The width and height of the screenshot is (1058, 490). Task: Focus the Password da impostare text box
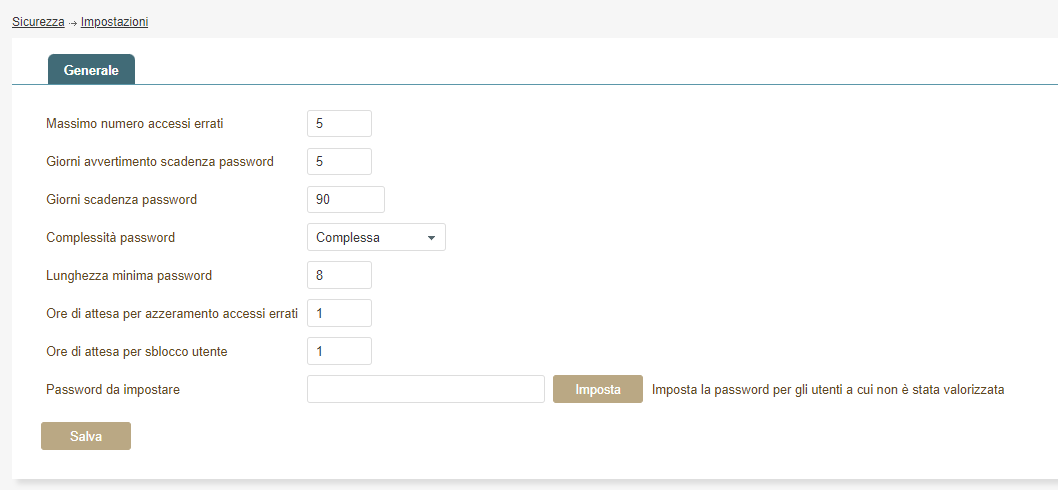(425, 389)
